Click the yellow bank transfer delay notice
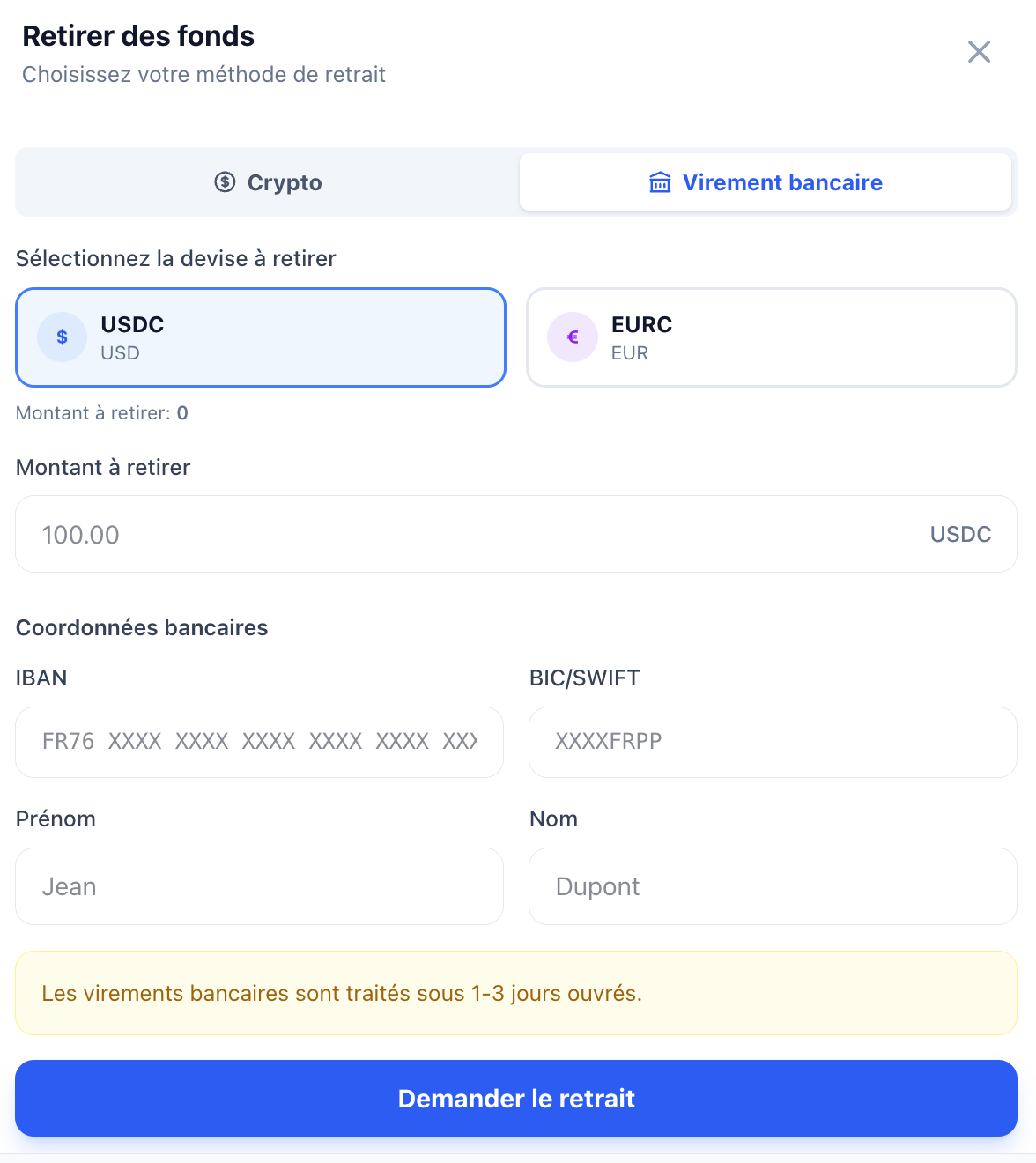Image resolution: width=1036 pixels, height=1163 pixels. point(516,993)
